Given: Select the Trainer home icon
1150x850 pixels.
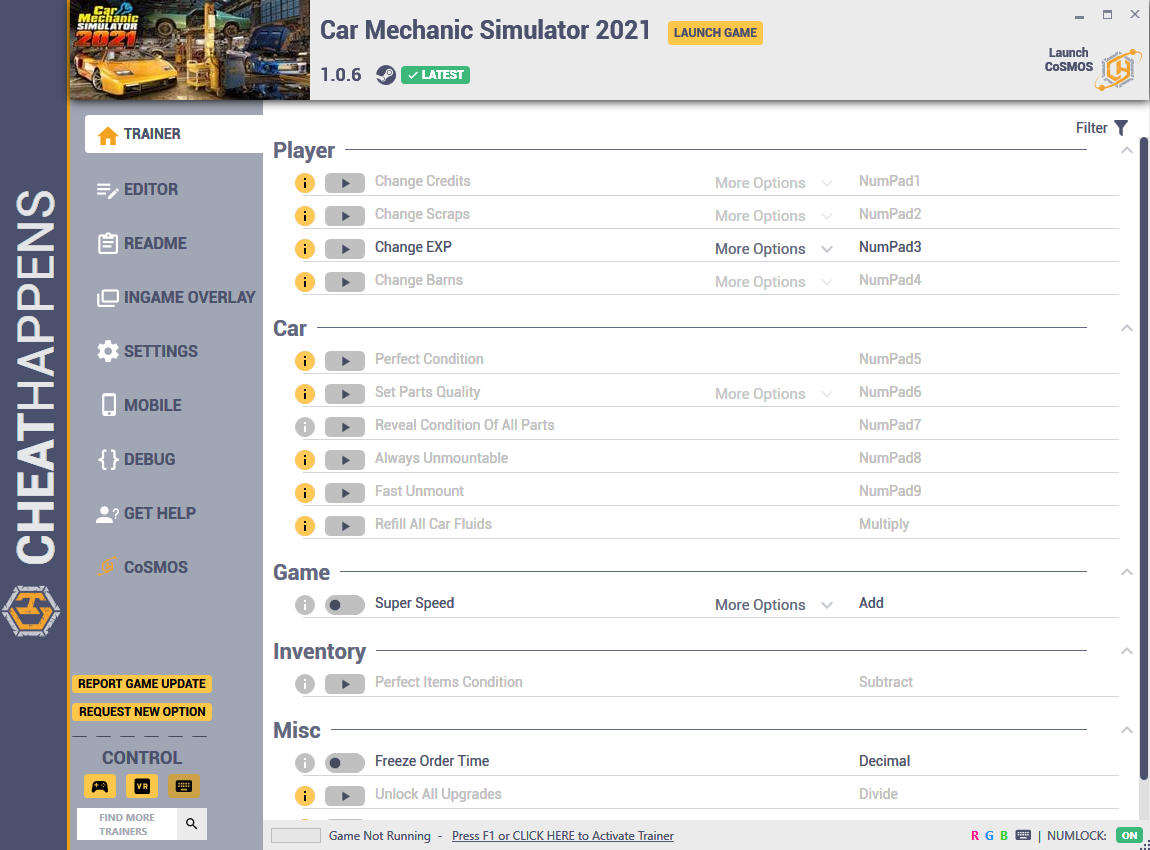Looking at the screenshot, I should pos(108,133).
